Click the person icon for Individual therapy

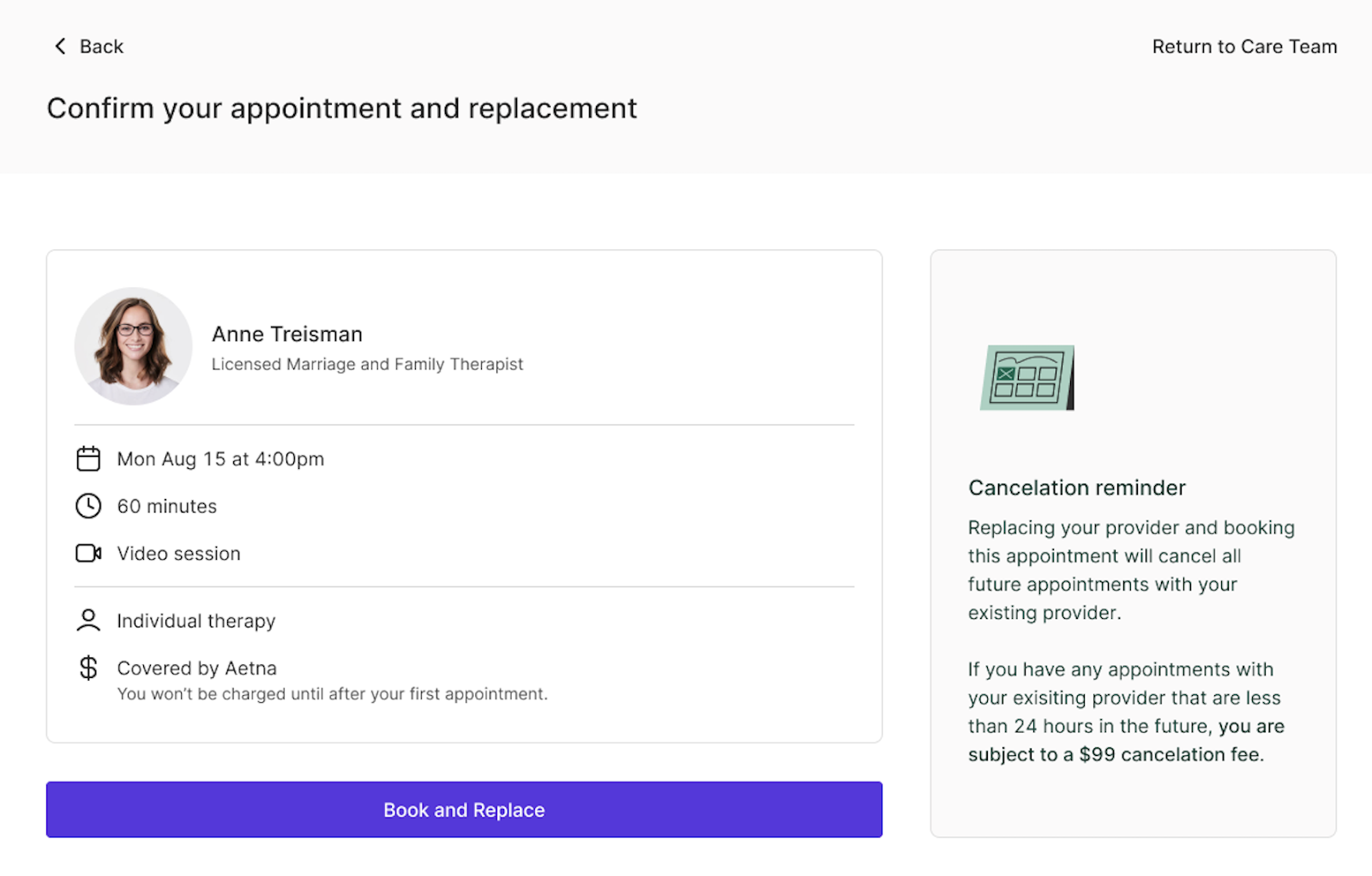pos(88,620)
